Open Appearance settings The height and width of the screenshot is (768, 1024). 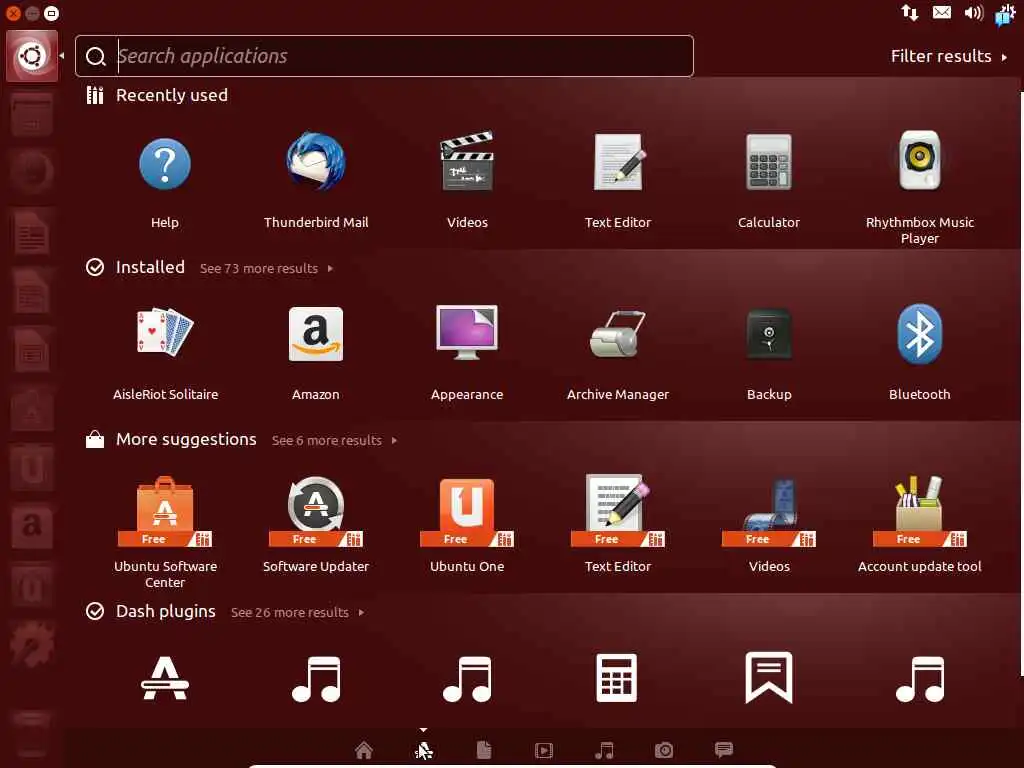pyautogui.click(x=467, y=332)
